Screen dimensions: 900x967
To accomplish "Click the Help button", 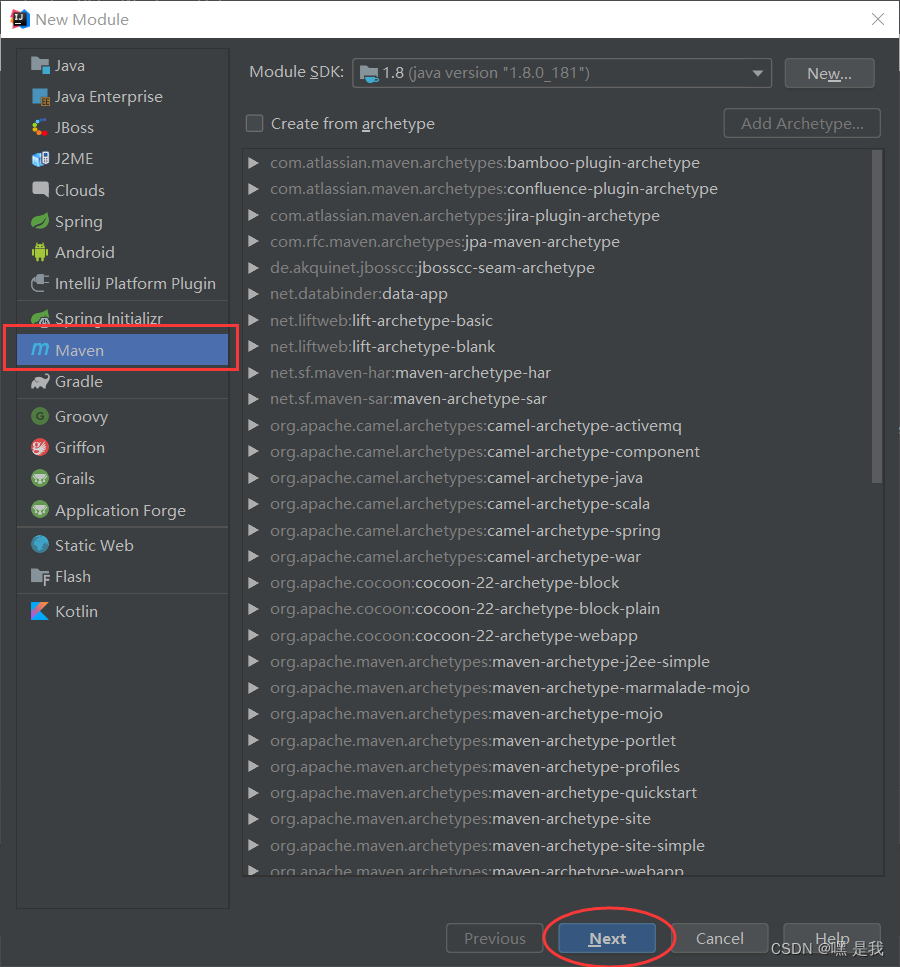I will tap(832, 938).
